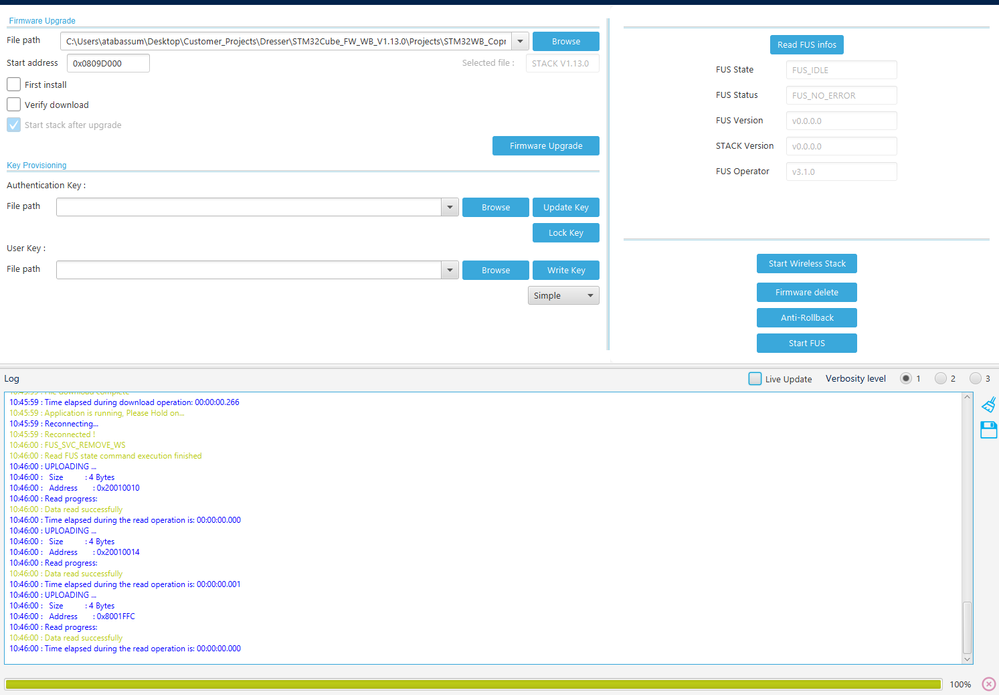Image resolution: width=999 pixels, height=695 pixels.
Task: Click the Authentication Key path field
Action: point(248,207)
